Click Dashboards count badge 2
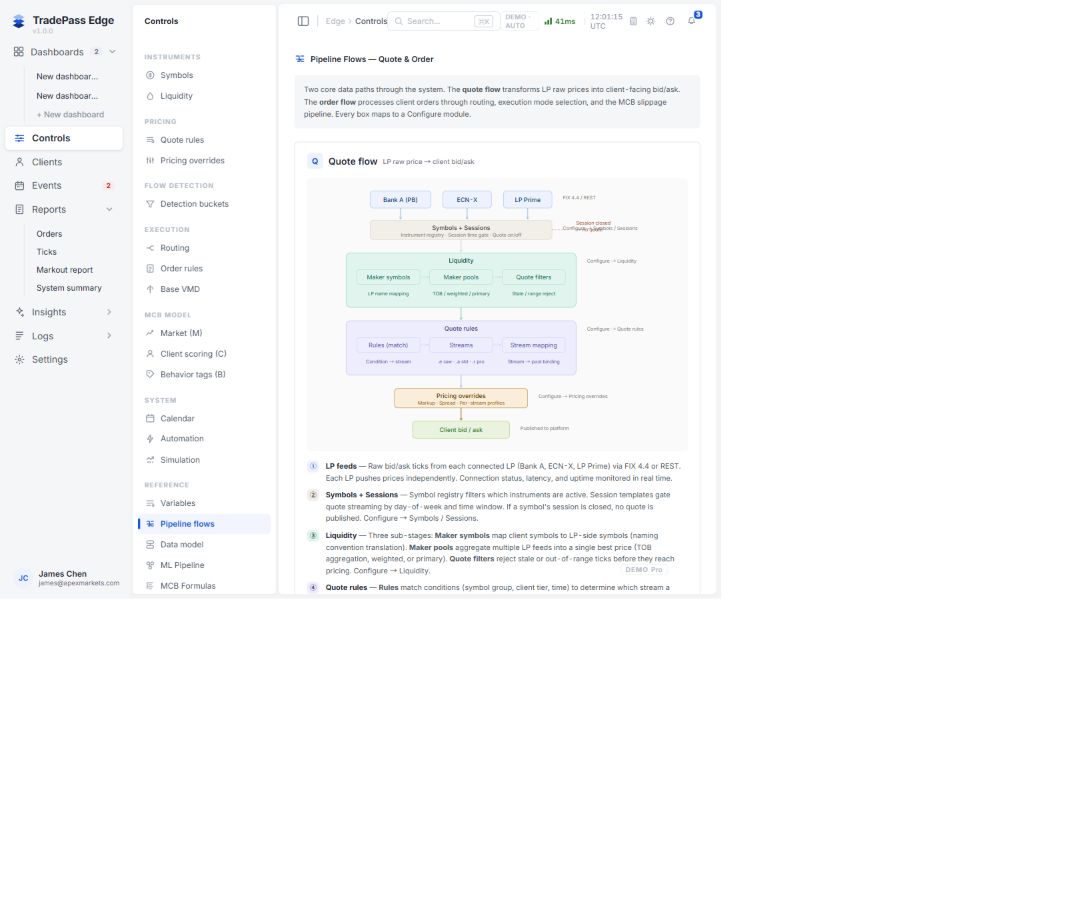Screen dimensions: 1081x898 97,52
